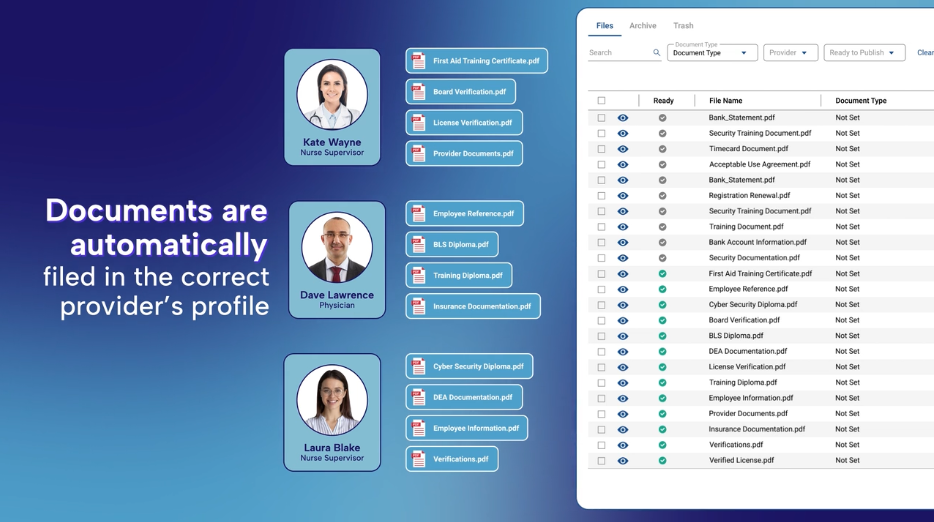Click eye icon for Security Training Document.pdf
Image resolution: width=934 pixels, height=522 pixels.
coord(623,133)
